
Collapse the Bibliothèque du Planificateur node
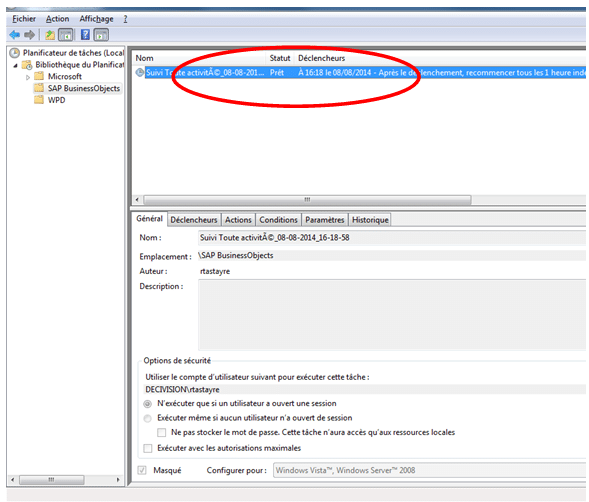[x=15, y=65]
